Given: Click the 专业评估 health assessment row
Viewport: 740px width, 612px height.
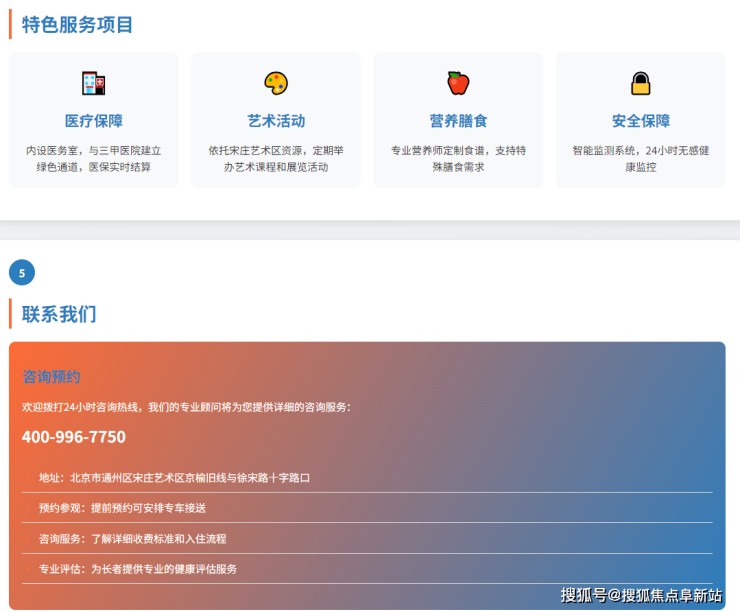Looking at the screenshot, I should coord(138,569).
